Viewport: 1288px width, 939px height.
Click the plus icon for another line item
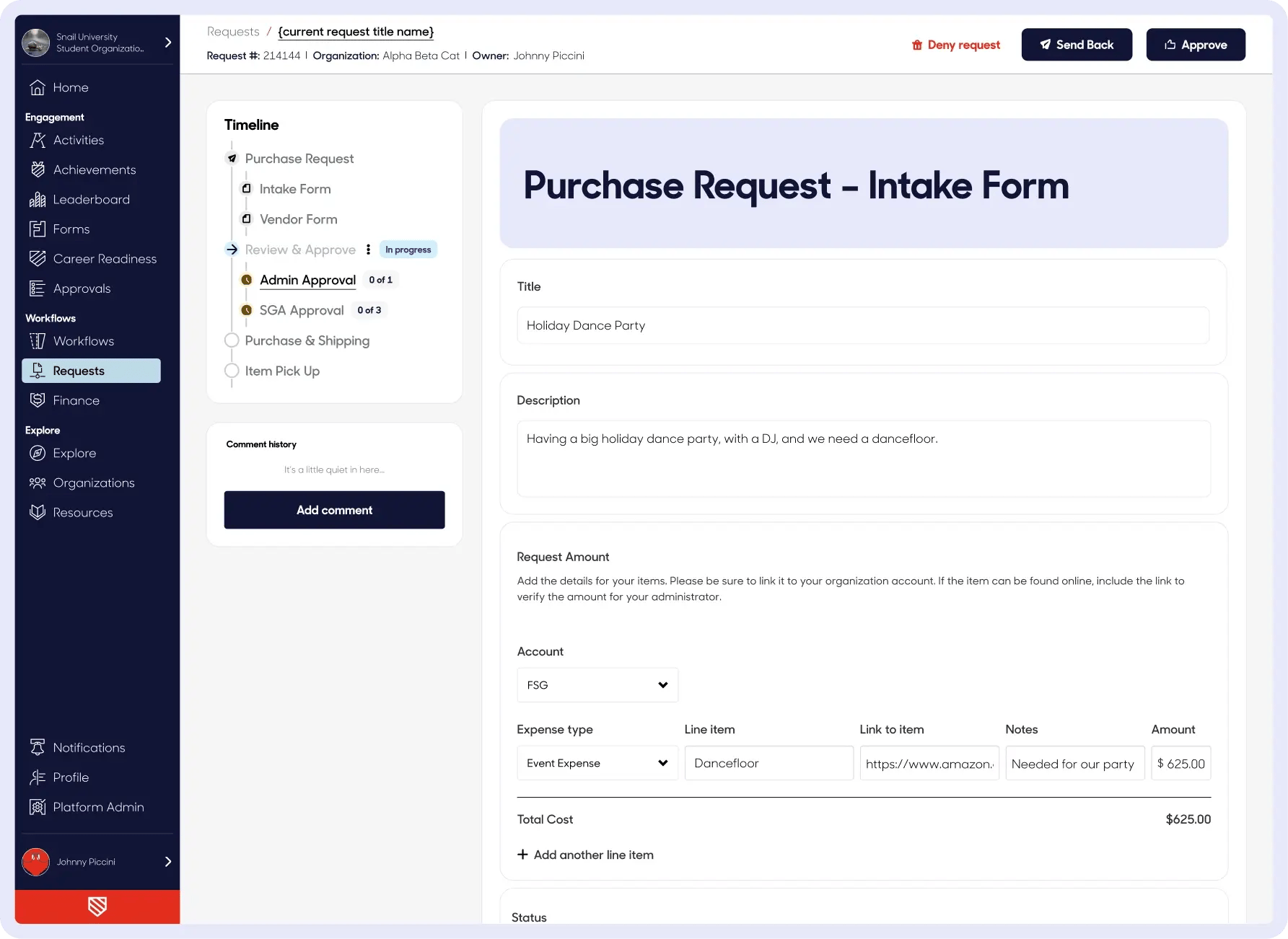(x=522, y=854)
